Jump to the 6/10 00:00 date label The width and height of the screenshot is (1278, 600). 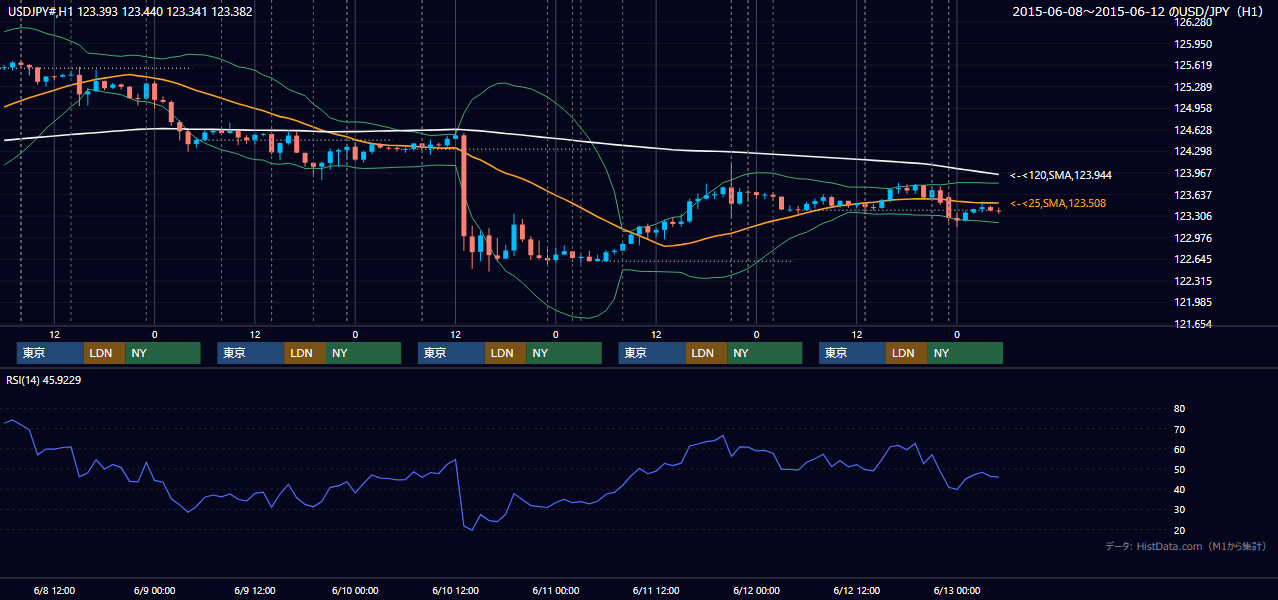click(x=354, y=590)
